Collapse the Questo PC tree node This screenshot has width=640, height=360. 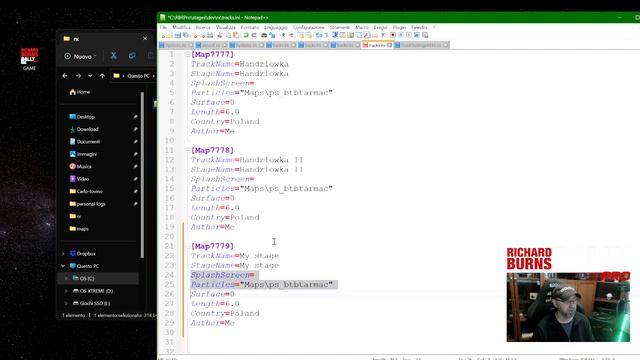click(x=63, y=266)
